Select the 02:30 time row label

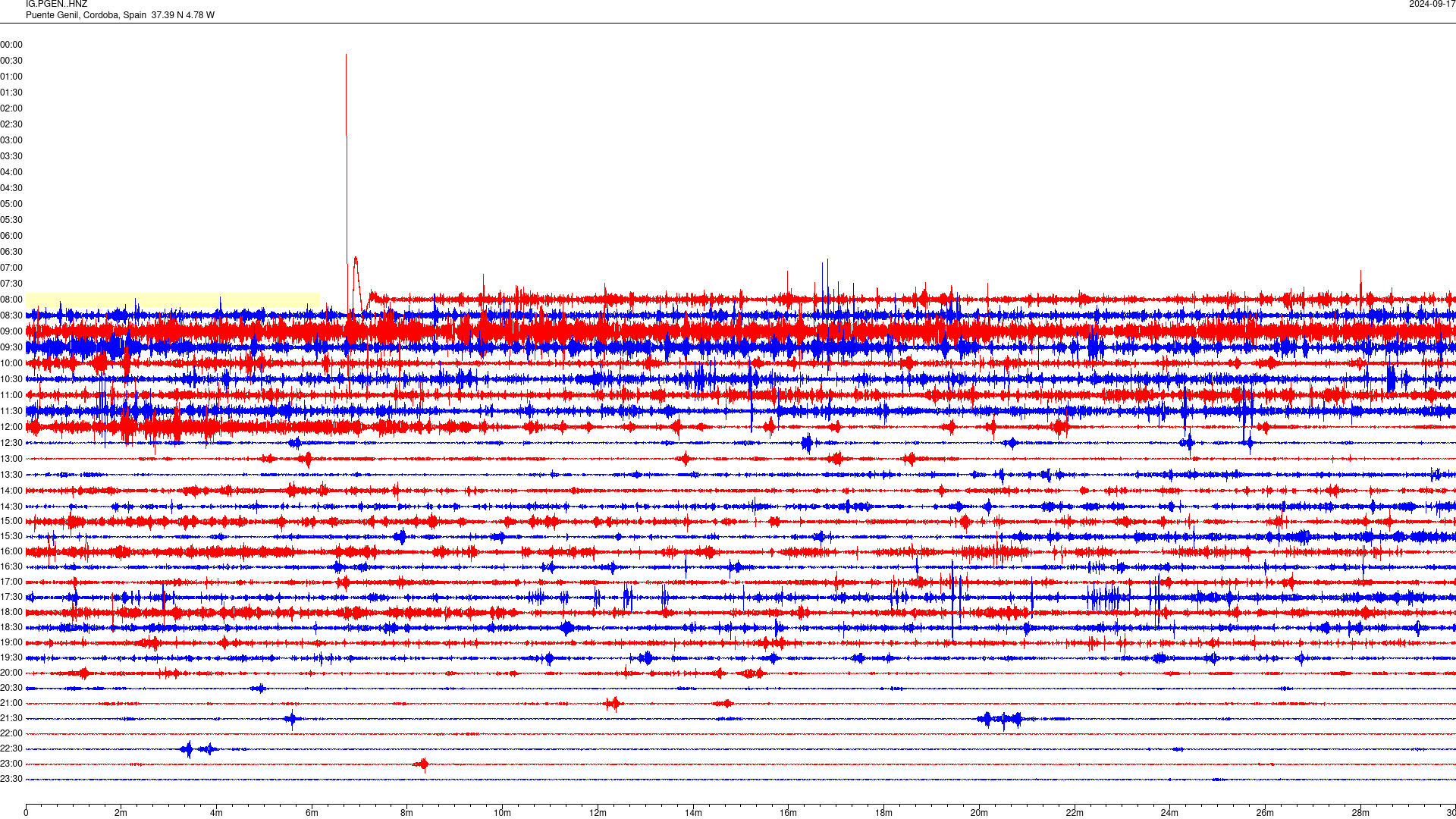tap(11, 124)
